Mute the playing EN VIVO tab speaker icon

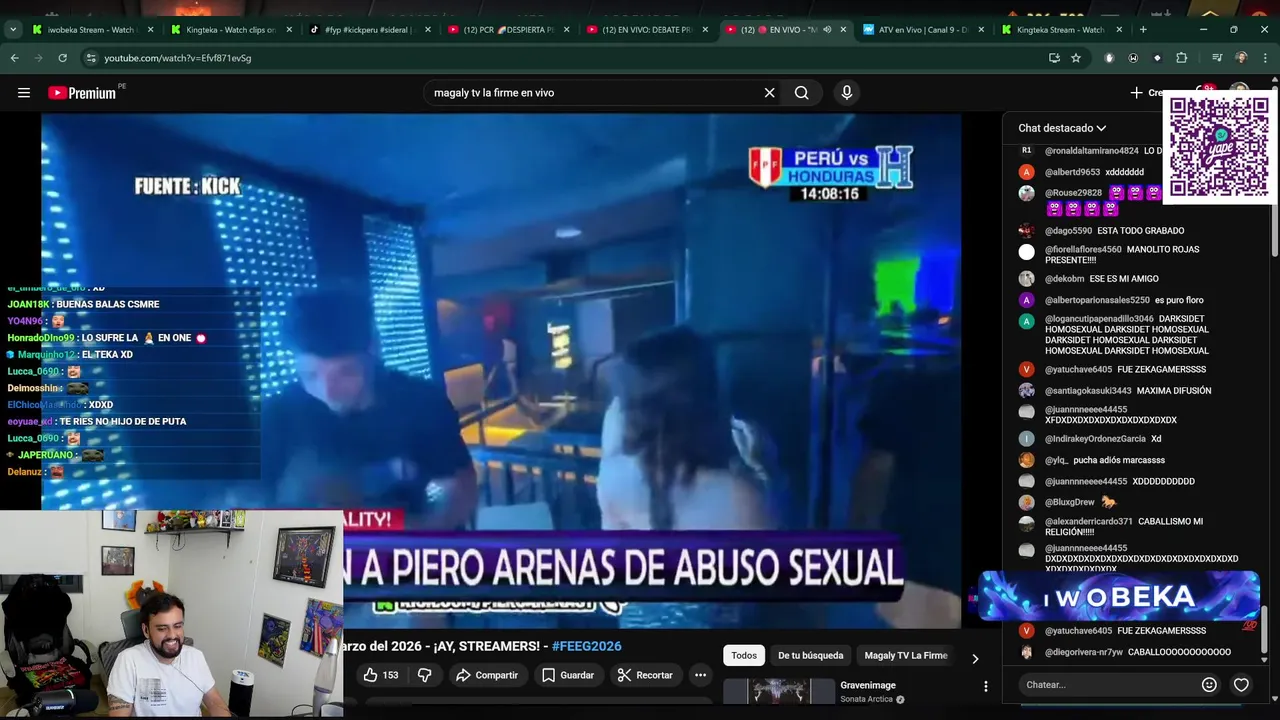827,30
